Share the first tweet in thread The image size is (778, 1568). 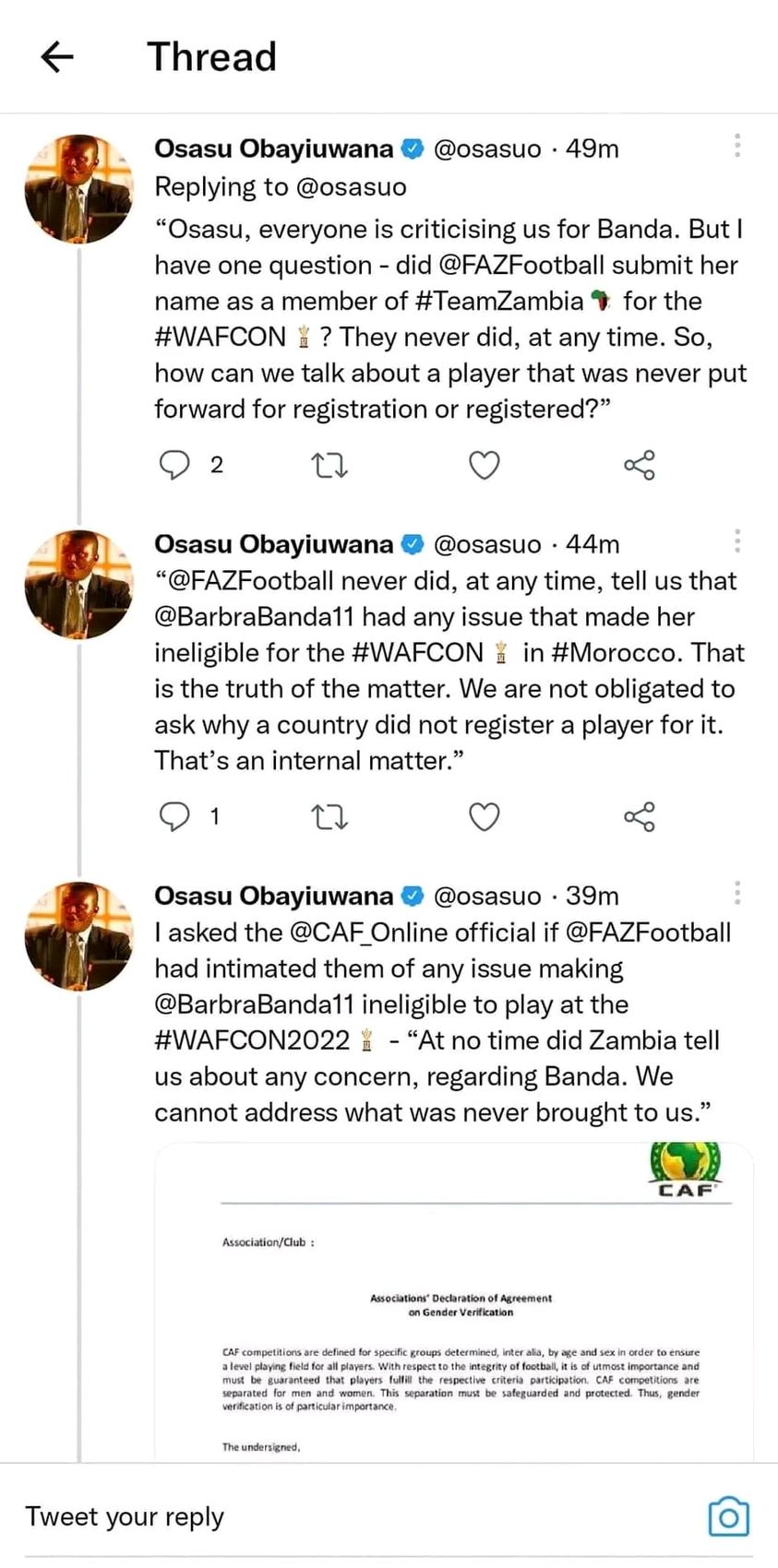point(640,465)
